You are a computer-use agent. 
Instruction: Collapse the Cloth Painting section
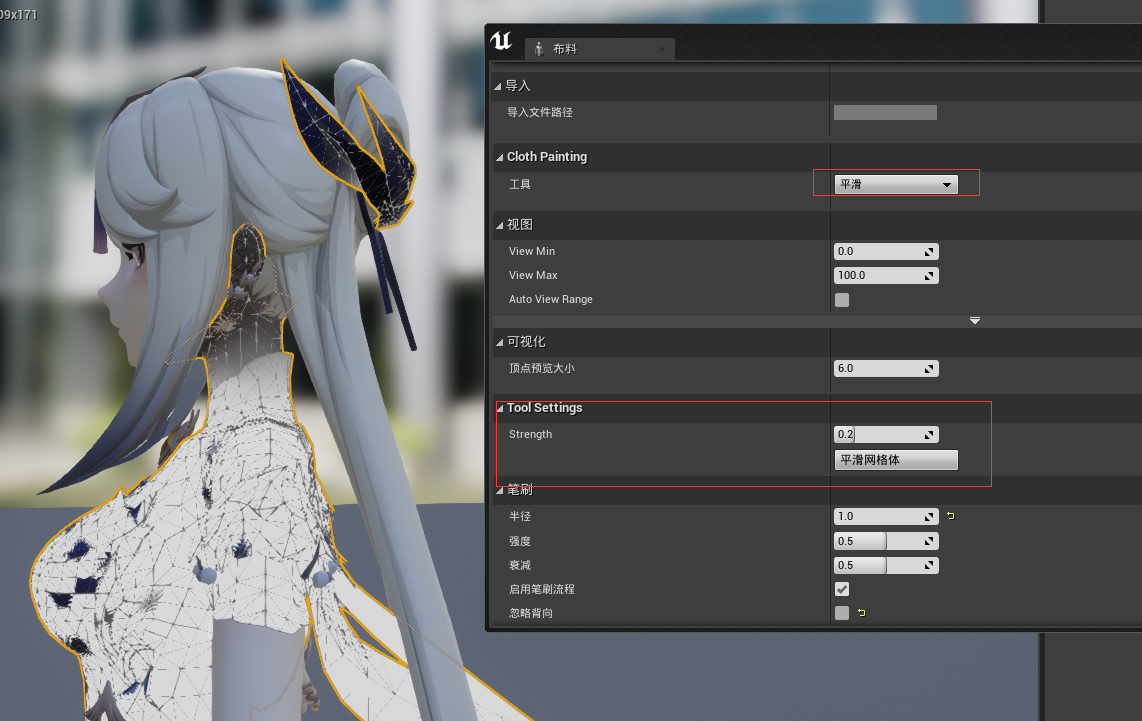click(x=499, y=157)
